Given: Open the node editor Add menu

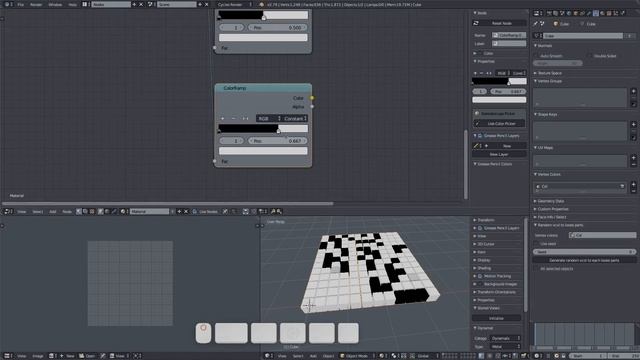Looking at the screenshot, I should [x=53, y=211].
